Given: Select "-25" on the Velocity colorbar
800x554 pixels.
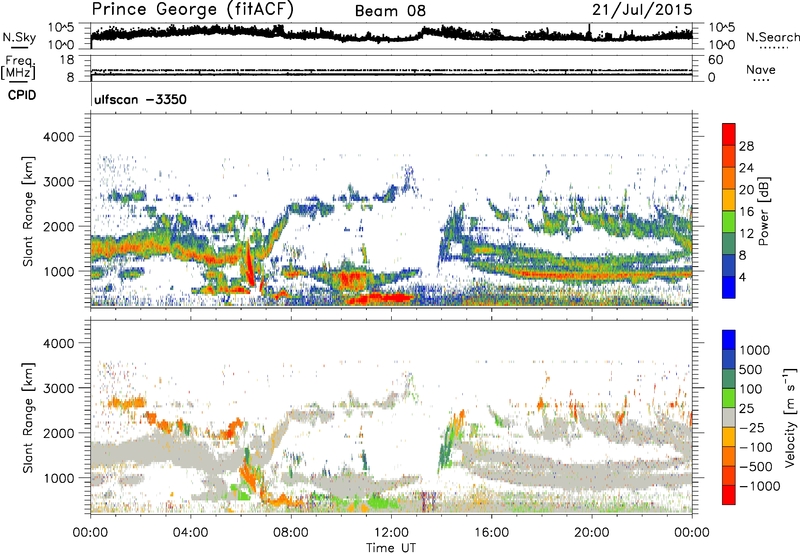Looking at the screenshot, I should click(751, 427).
